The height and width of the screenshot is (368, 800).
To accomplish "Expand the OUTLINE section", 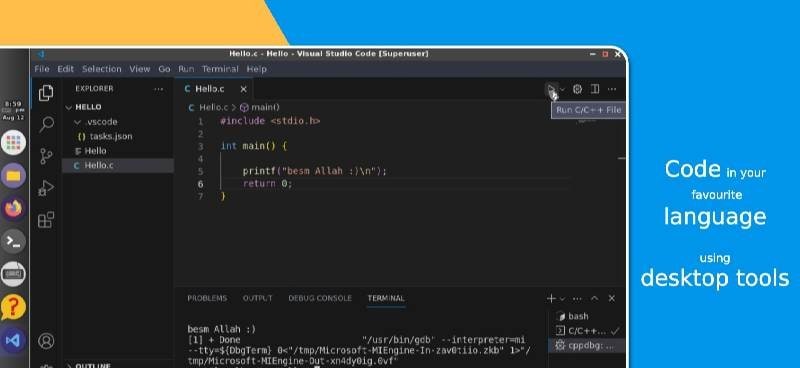I will coord(117,366).
